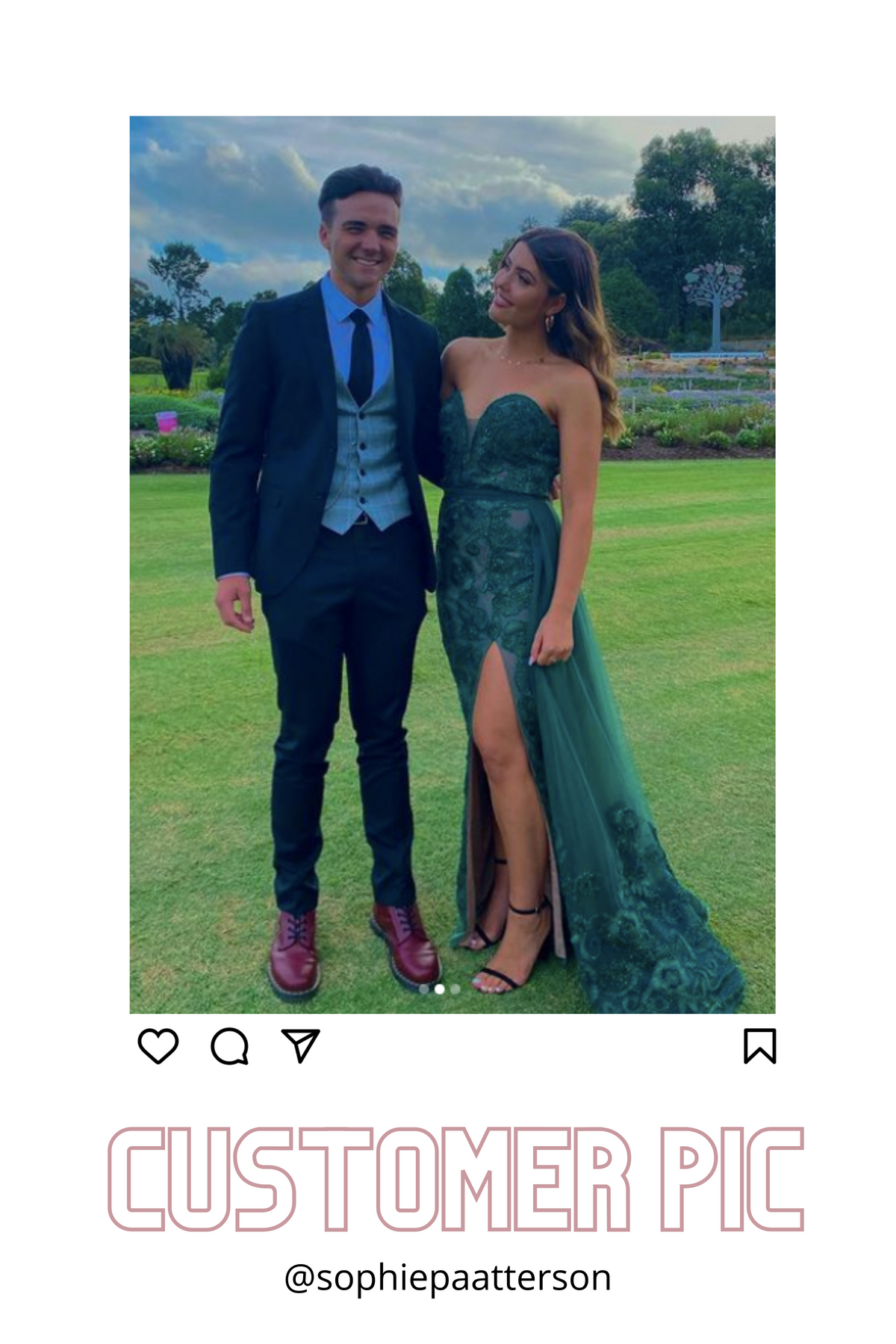Click the CUSTOMER PIC heading text

point(455,1179)
